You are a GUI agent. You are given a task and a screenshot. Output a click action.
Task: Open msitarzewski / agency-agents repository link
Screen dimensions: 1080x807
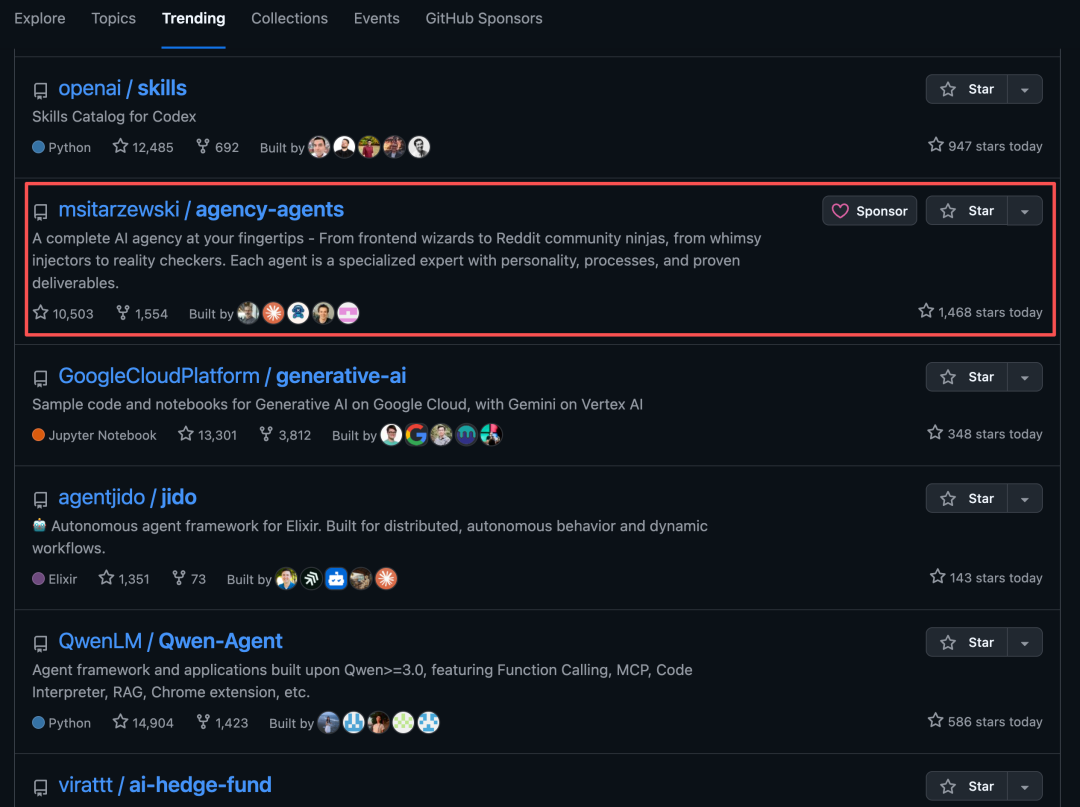coord(201,209)
